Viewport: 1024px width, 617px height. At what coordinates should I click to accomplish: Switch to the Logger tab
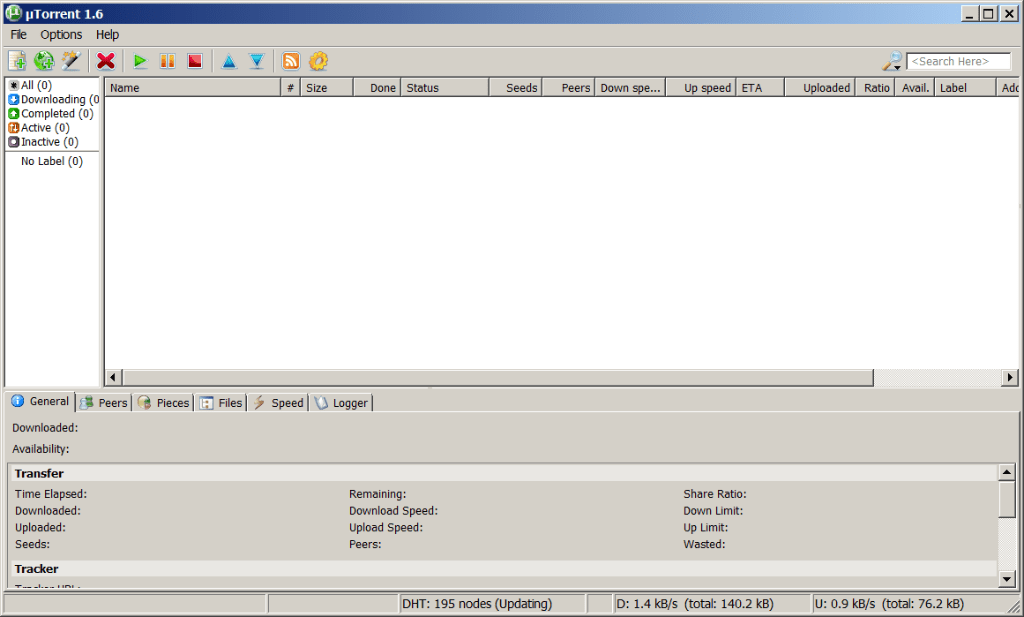[341, 402]
